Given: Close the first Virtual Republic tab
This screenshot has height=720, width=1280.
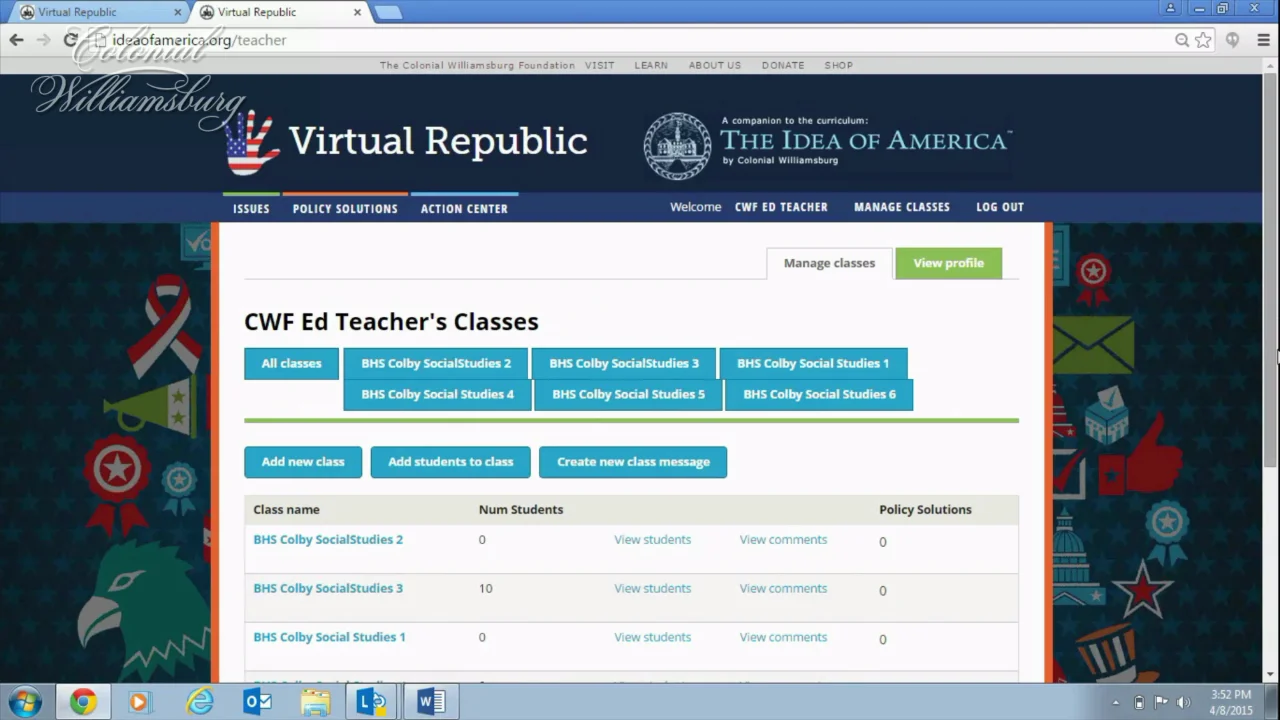Looking at the screenshot, I should 178,12.
